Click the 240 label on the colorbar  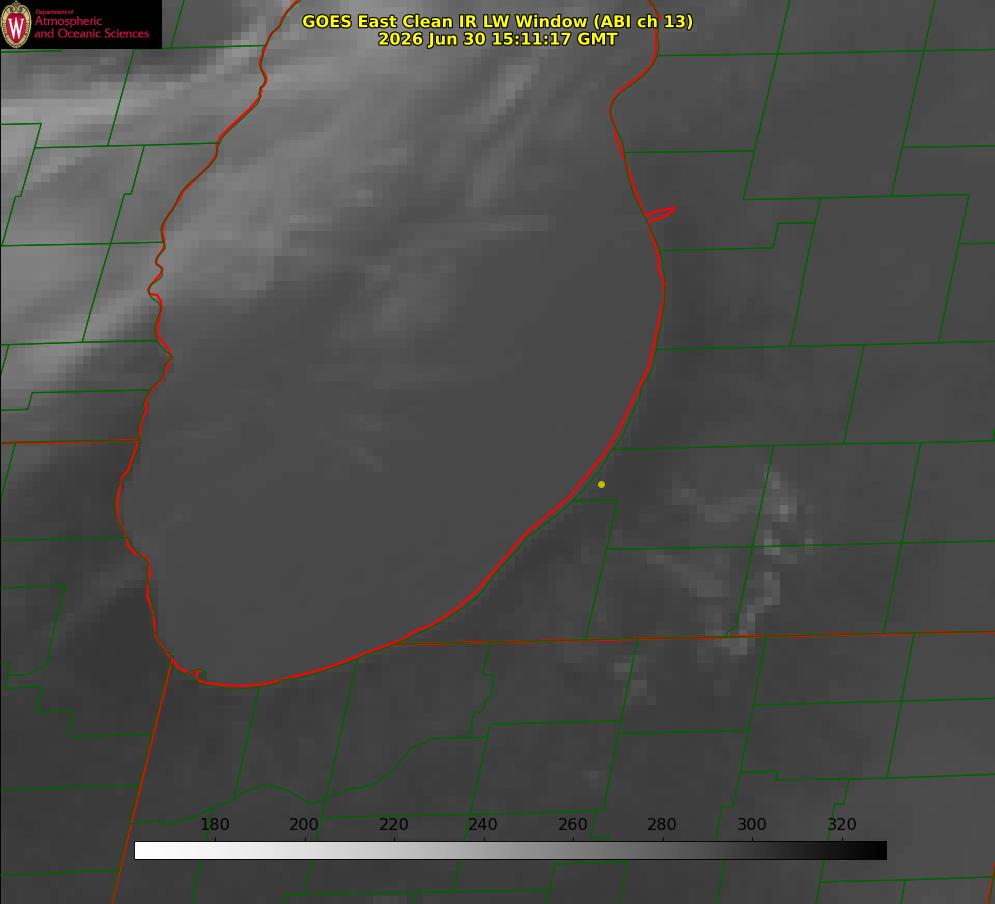coord(483,824)
